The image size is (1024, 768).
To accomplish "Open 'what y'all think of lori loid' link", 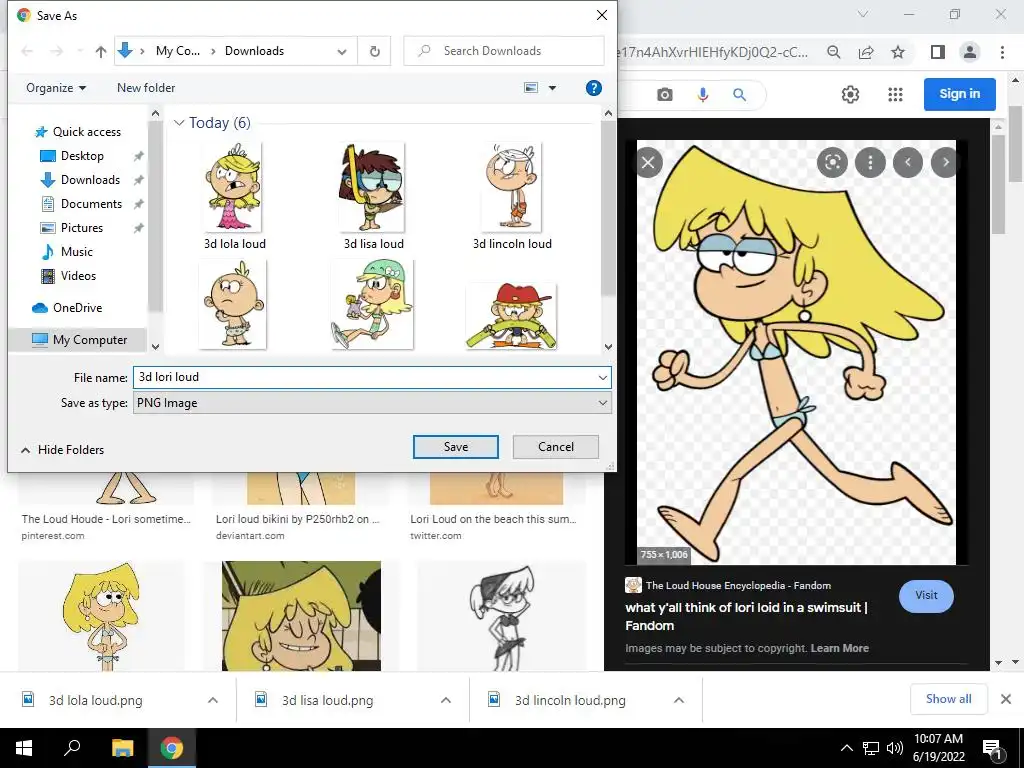I will click(x=746, y=616).
